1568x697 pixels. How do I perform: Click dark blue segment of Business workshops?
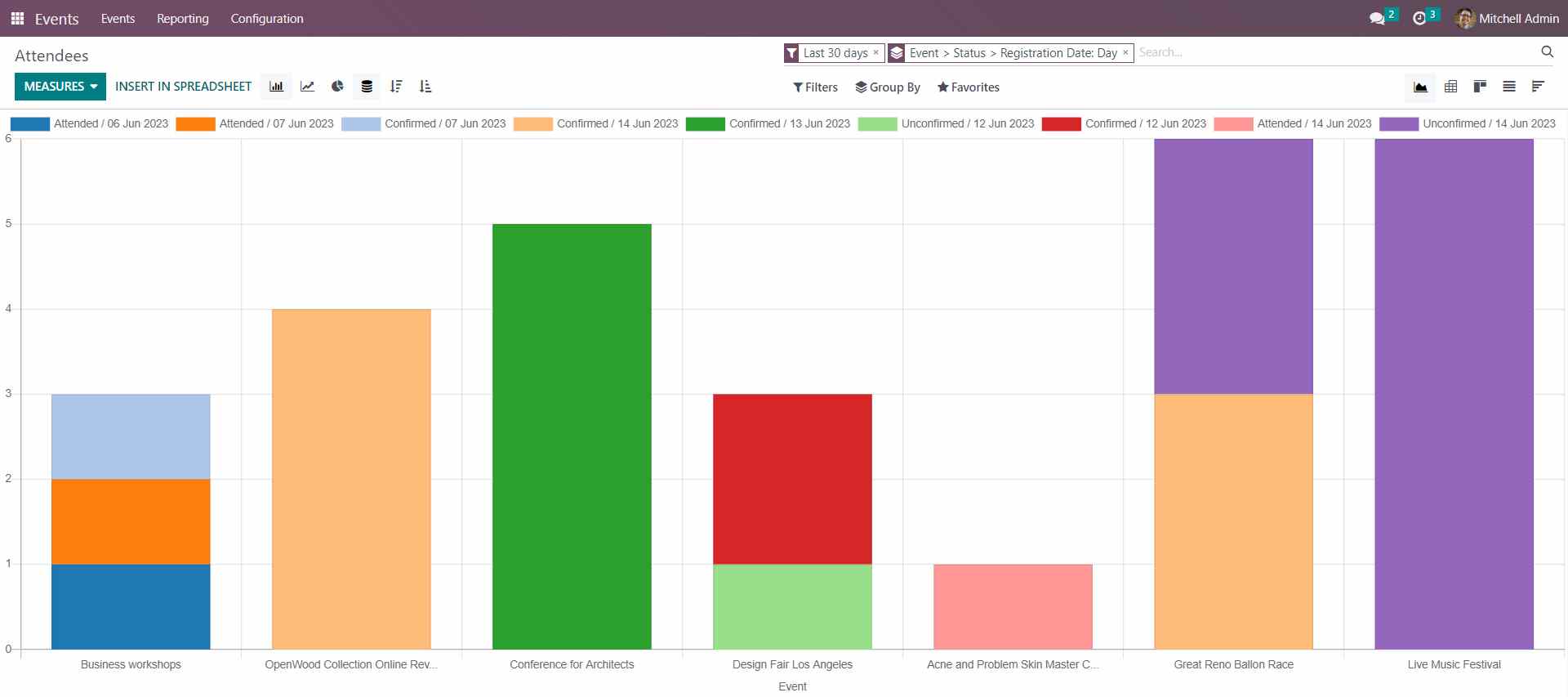point(131,607)
